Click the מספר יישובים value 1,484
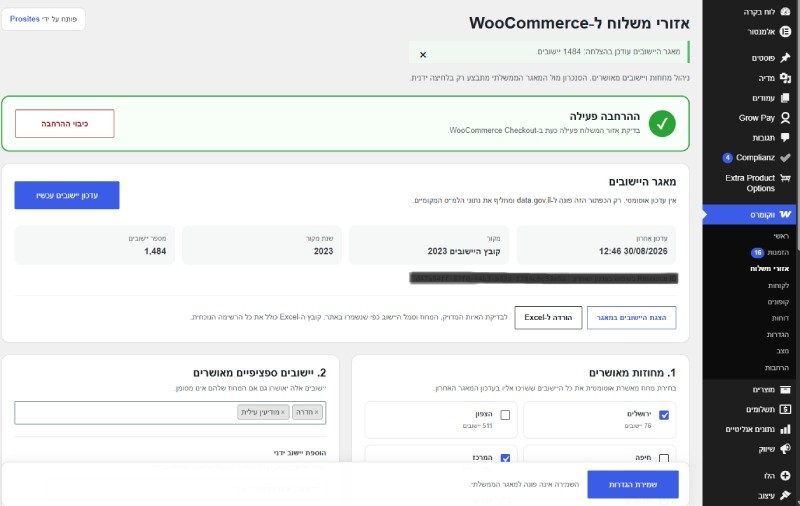The height and width of the screenshot is (506, 800). [155, 251]
